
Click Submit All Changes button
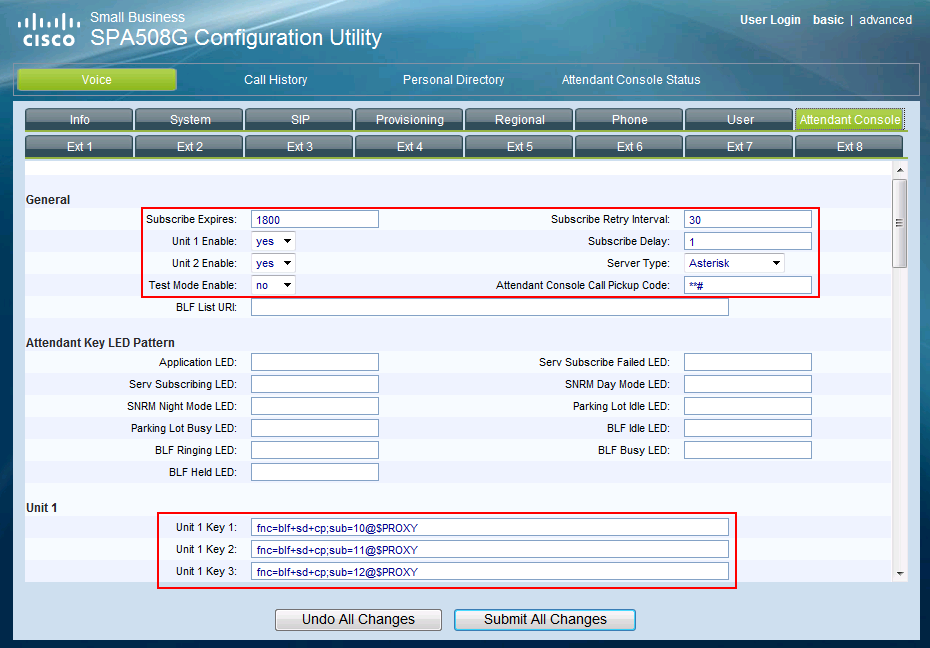(x=545, y=620)
